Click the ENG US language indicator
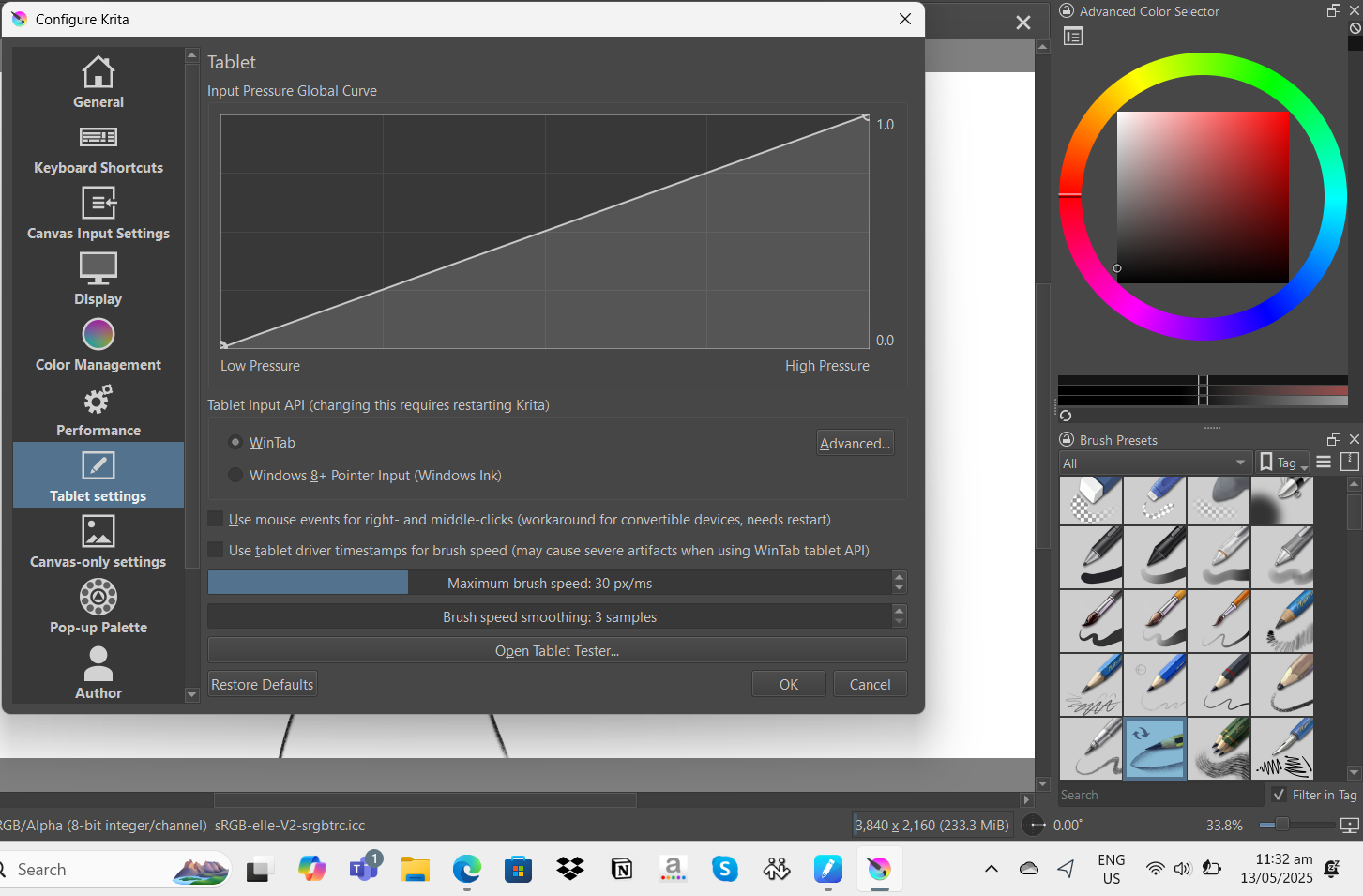The height and width of the screenshot is (896, 1363). 1112,869
